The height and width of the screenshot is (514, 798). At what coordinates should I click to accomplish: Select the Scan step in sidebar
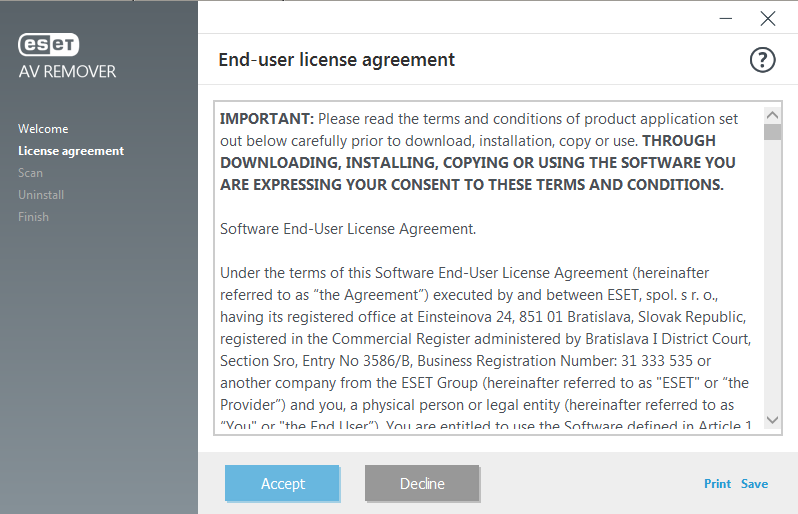(31, 173)
